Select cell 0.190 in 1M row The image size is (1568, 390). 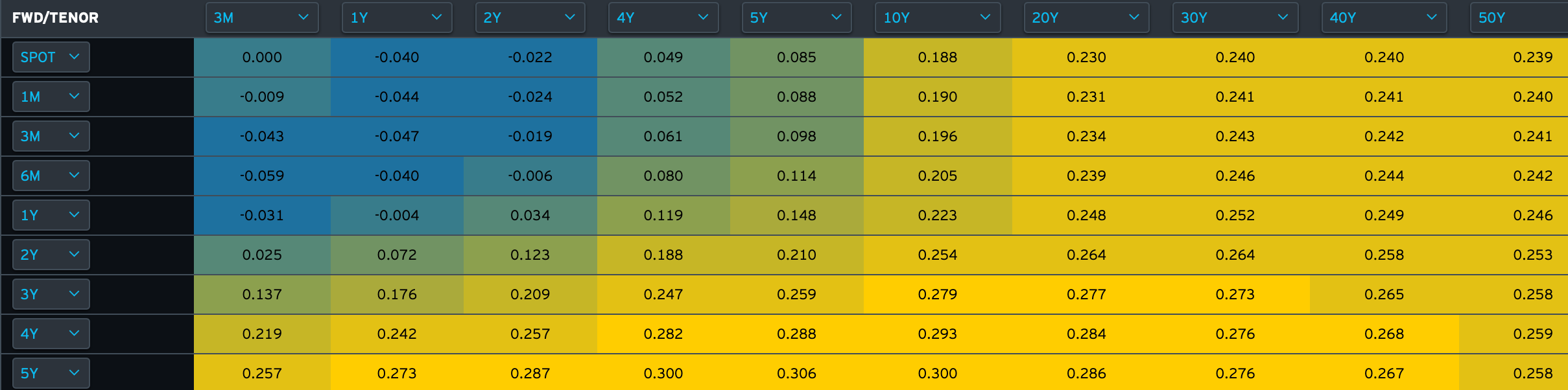pyautogui.click(x=938, y=97)
